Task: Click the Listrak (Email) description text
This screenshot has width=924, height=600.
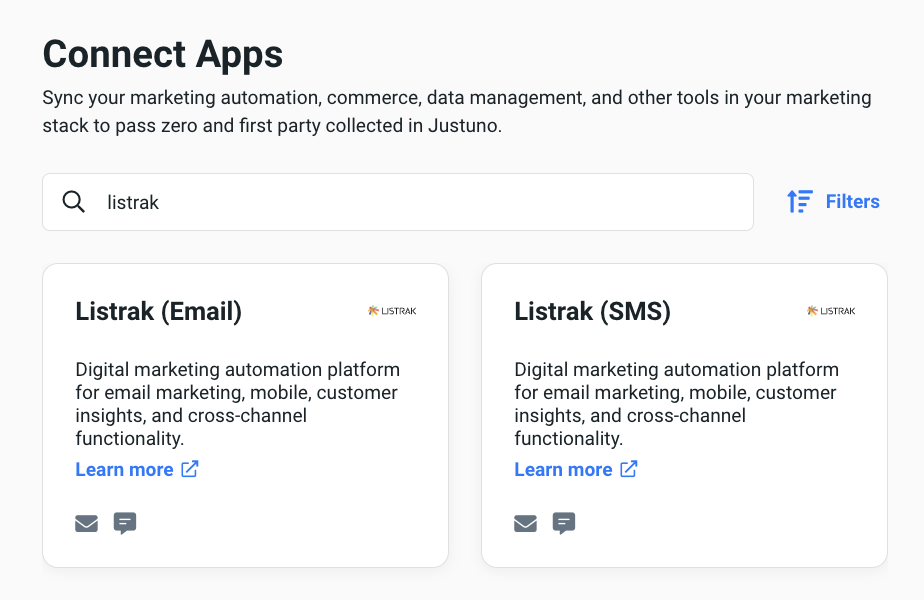Action: click(x=237, y=404)
